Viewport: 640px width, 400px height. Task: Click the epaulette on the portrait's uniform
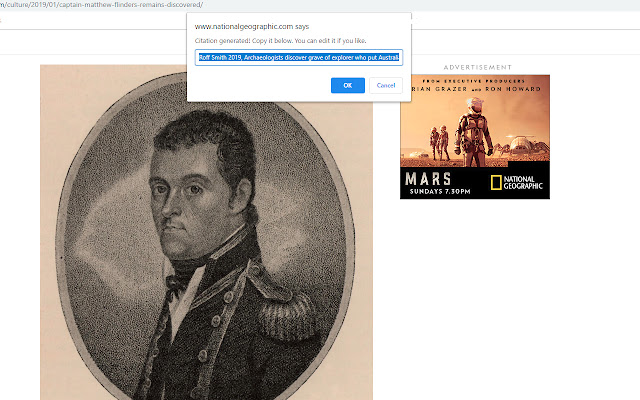tap(288, 316)
